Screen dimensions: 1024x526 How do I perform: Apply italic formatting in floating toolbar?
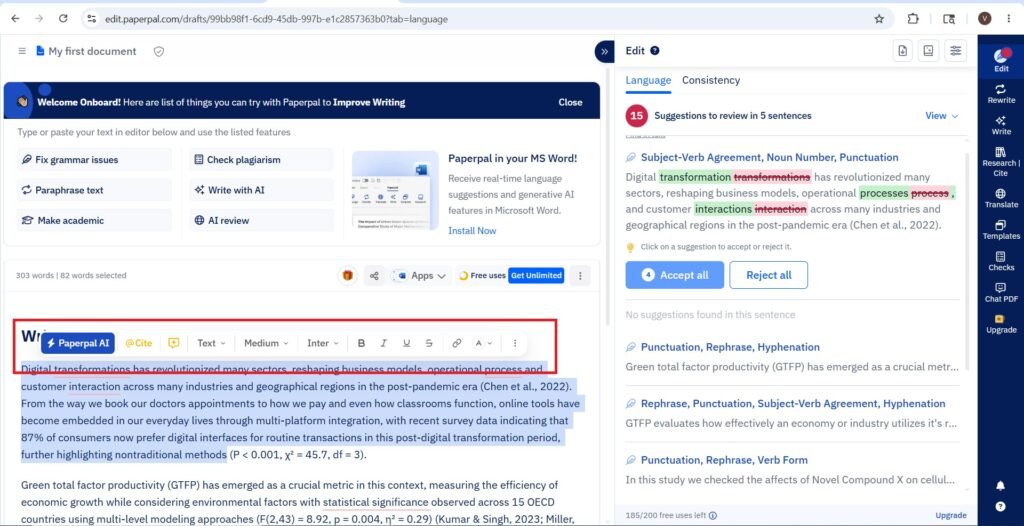383,343
